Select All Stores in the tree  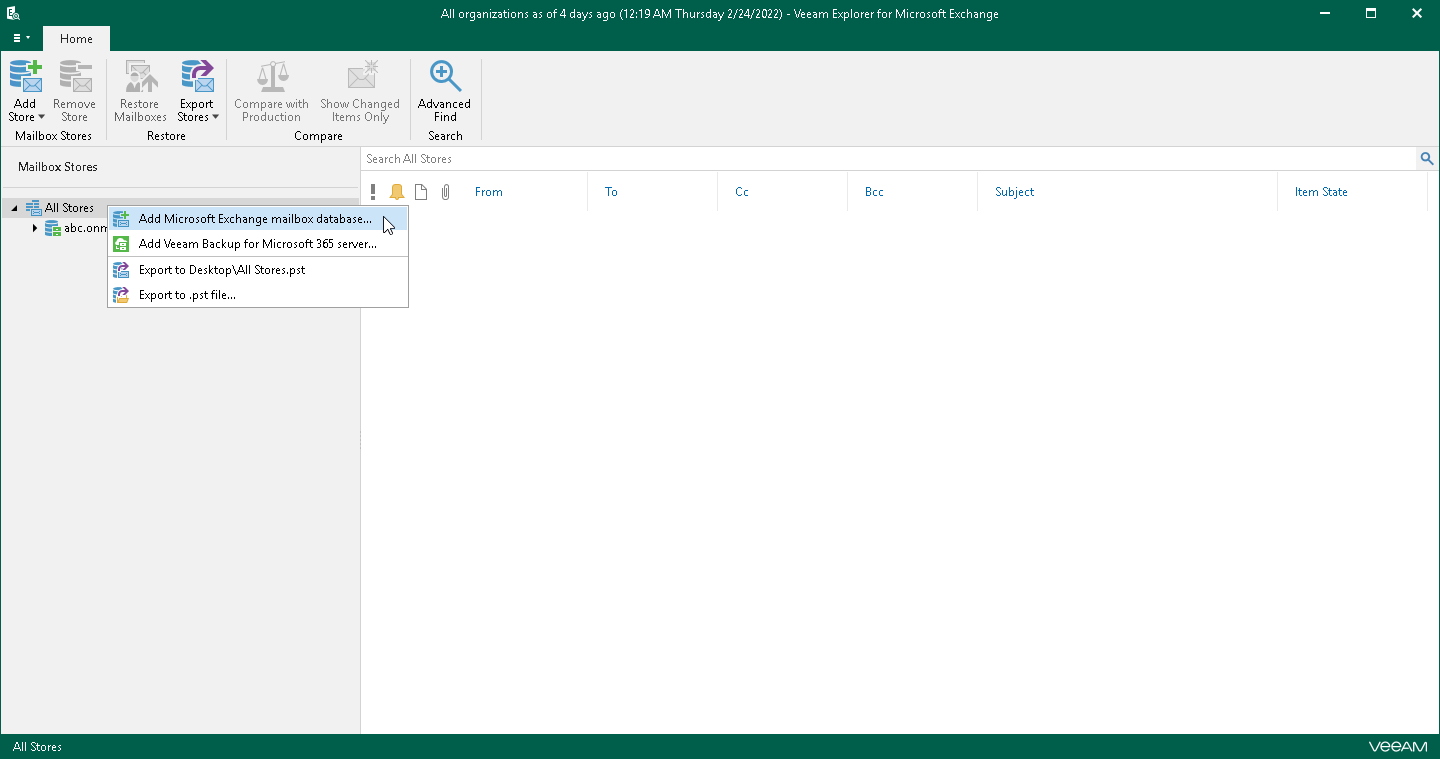coord(69,208)
